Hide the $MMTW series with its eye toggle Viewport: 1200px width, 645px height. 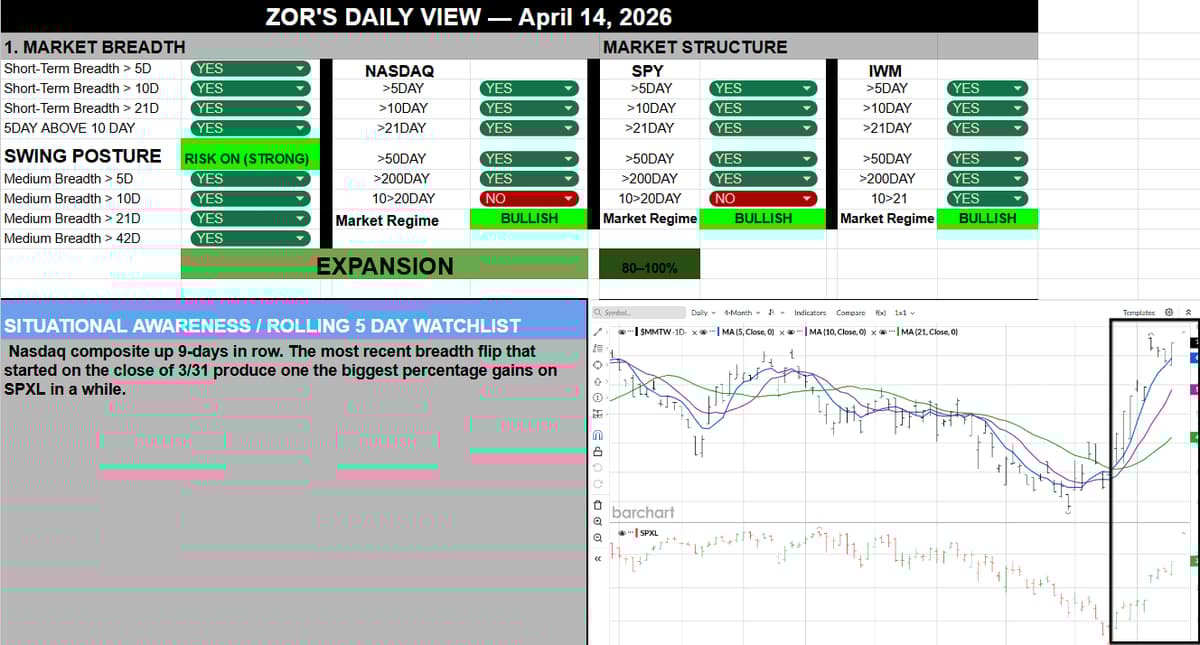click(621, 331)
